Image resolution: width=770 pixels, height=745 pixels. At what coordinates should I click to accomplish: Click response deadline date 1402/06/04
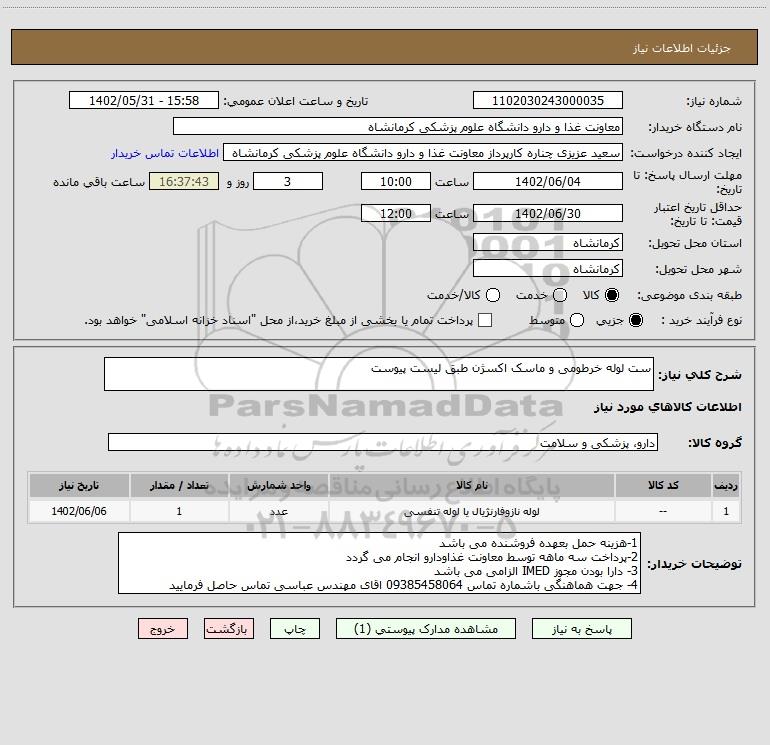coord(548,181)
